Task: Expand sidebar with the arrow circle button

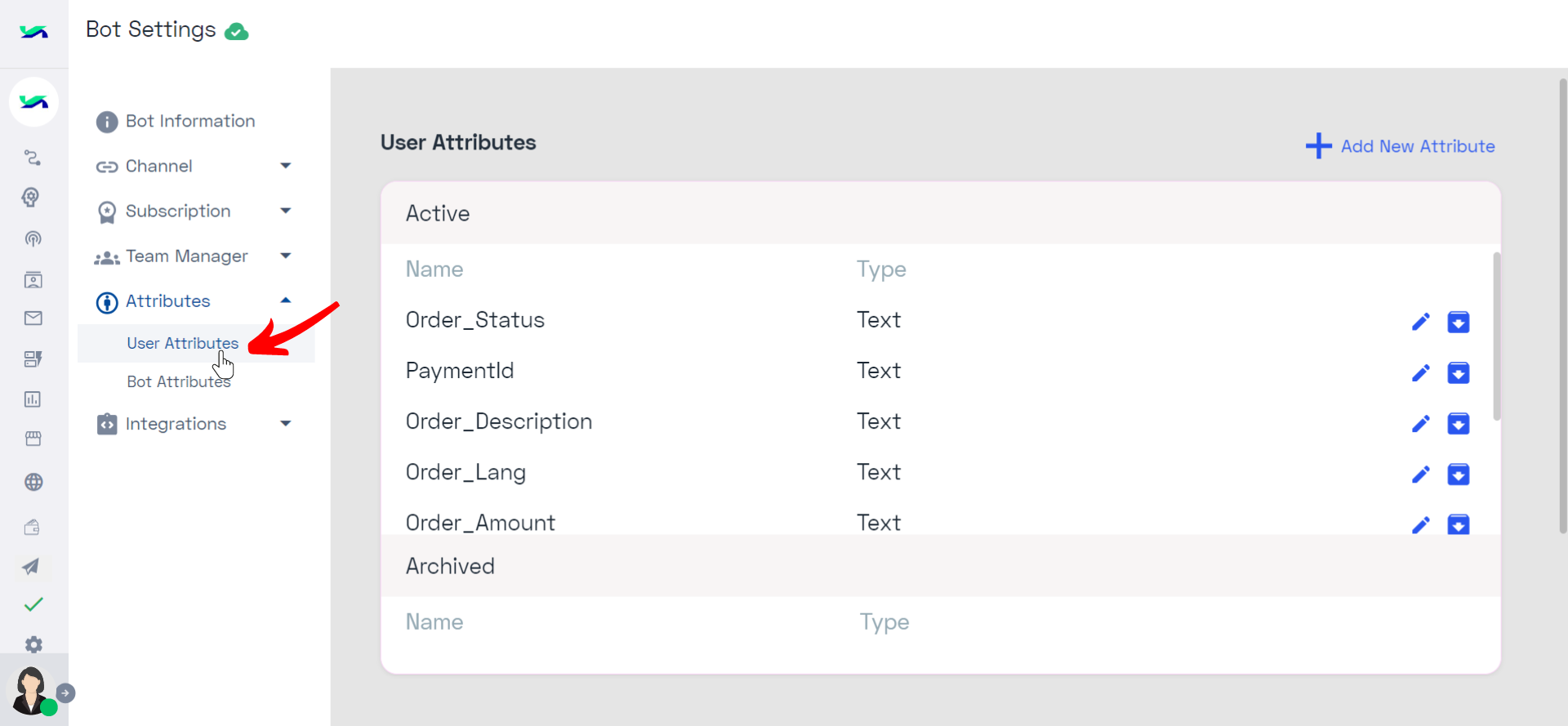Action: 66,693
